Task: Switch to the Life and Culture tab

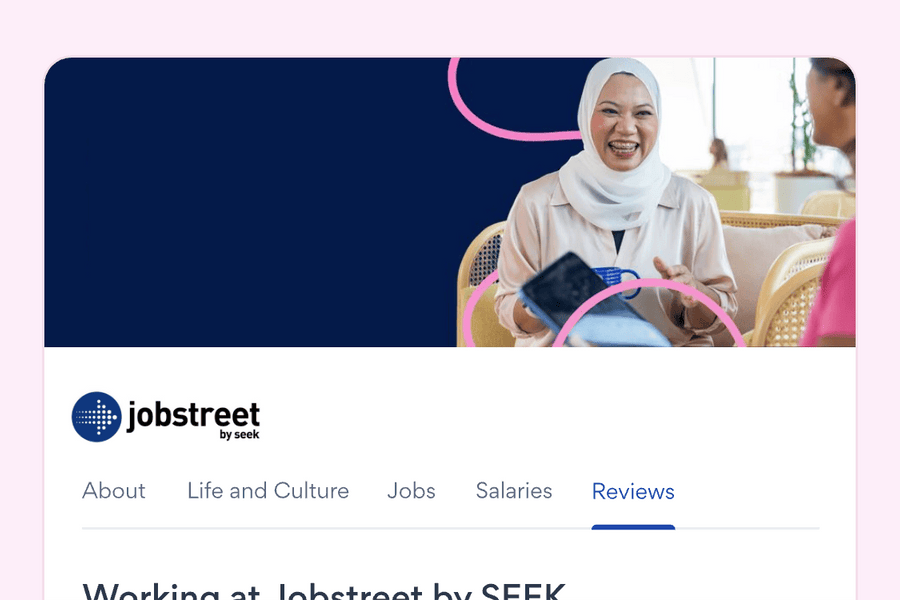Action: (x=268, y=491)
